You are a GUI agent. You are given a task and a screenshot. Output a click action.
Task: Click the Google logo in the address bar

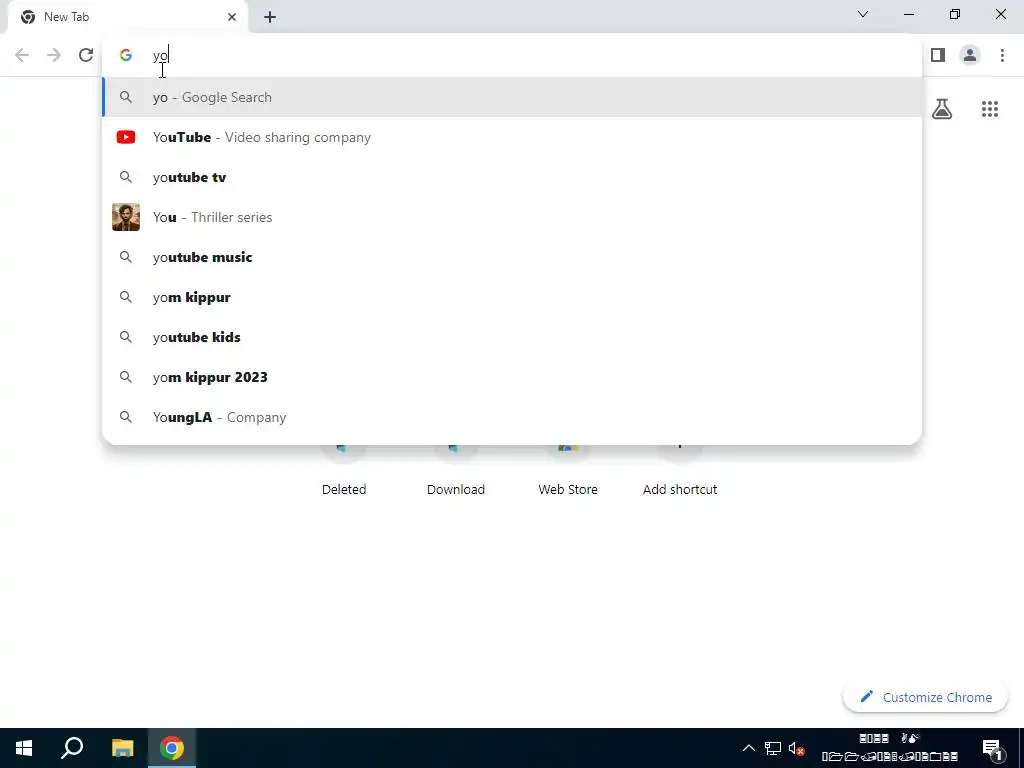point(126,56)
